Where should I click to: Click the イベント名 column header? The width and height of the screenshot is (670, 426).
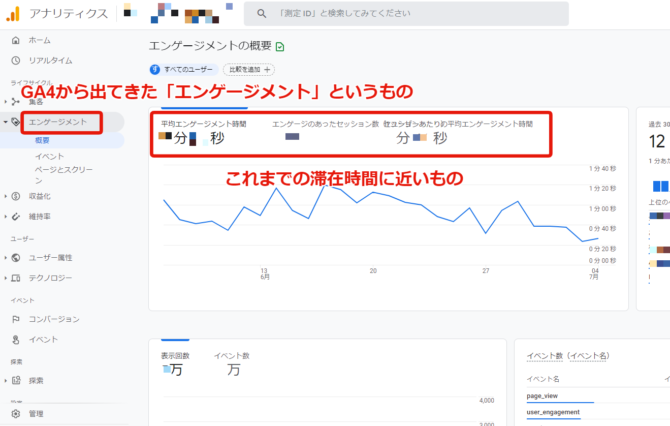pos(543,379)
